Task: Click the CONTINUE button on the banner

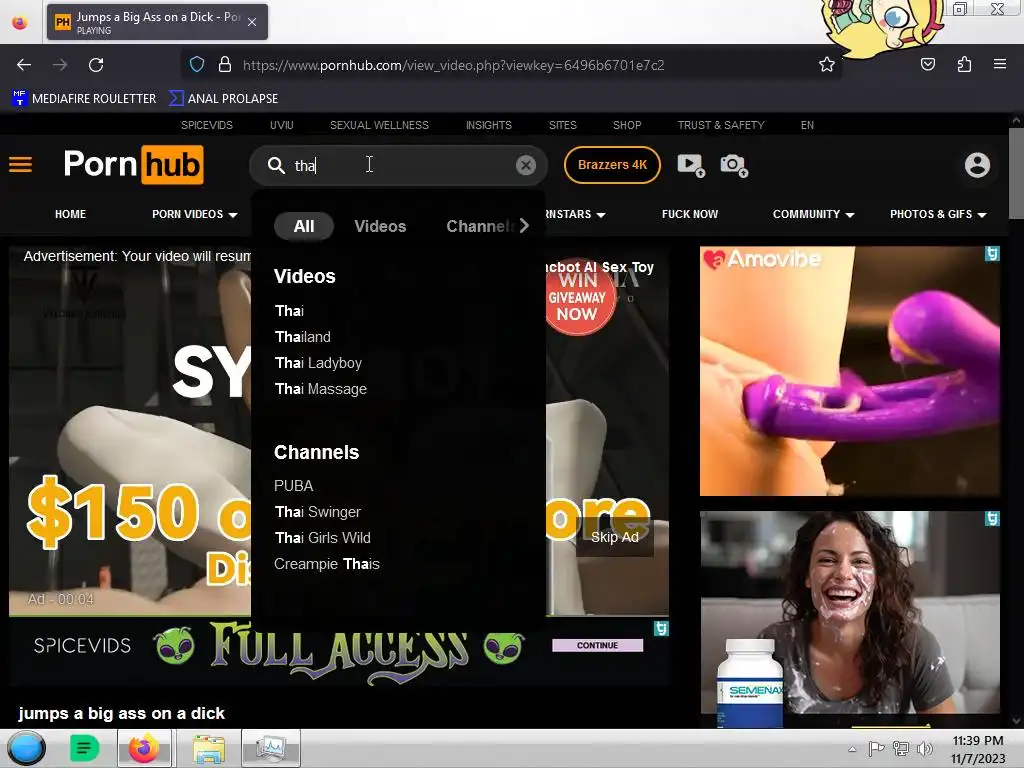Action: click(598, 645)
